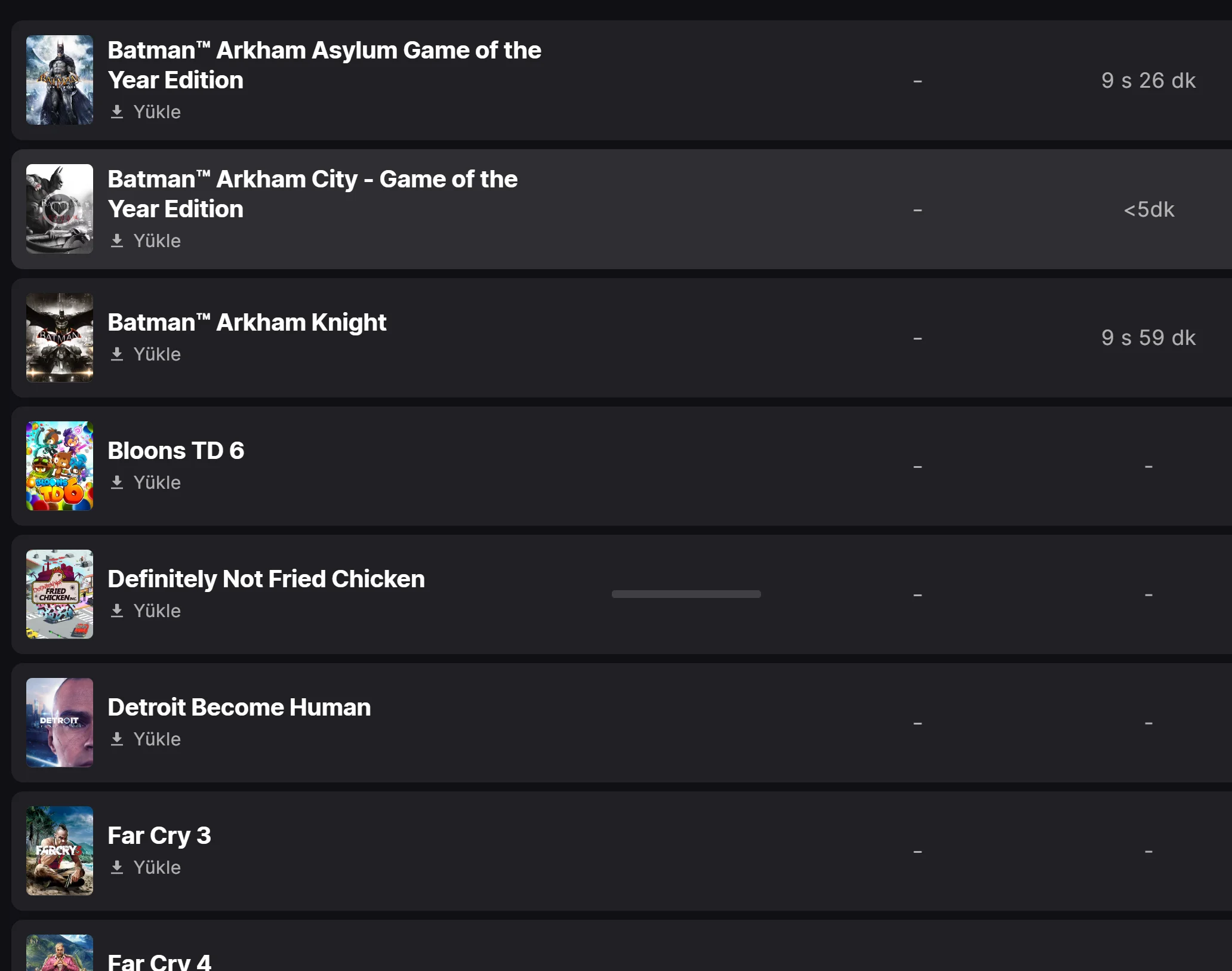Open Batman Arkham City cover art
The height and width of the screenshot is (971, 1232).
click(60, 209)
